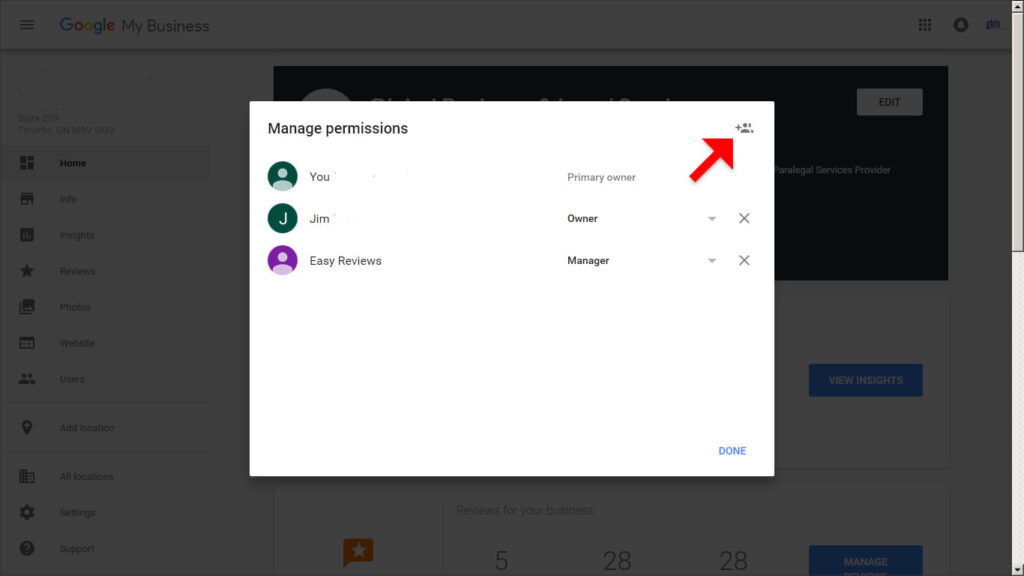Click the EDIT button on the business card
Screen dimensions: 1024x576
[889, 103]
